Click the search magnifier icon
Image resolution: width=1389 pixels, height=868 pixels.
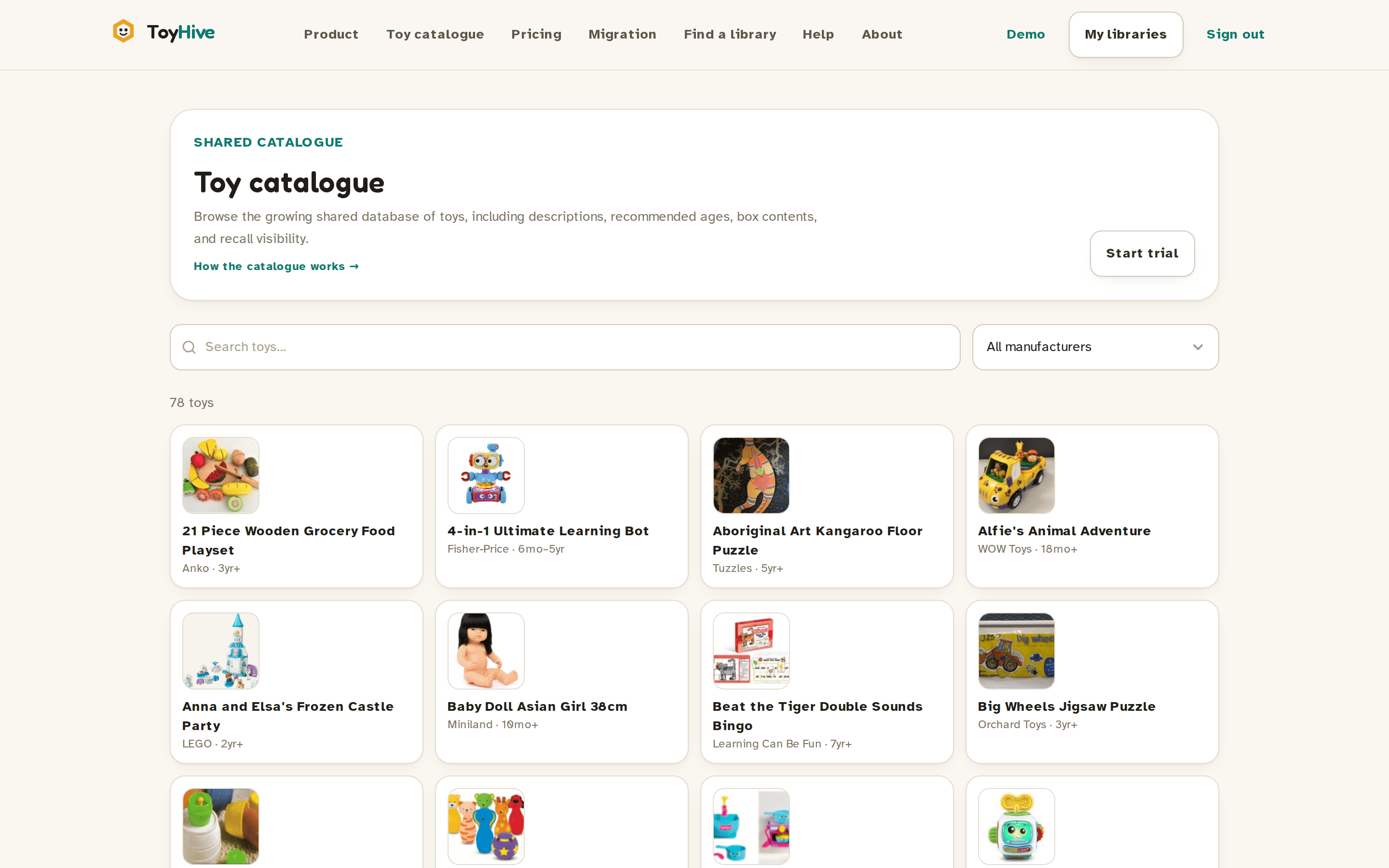[189, 347]
